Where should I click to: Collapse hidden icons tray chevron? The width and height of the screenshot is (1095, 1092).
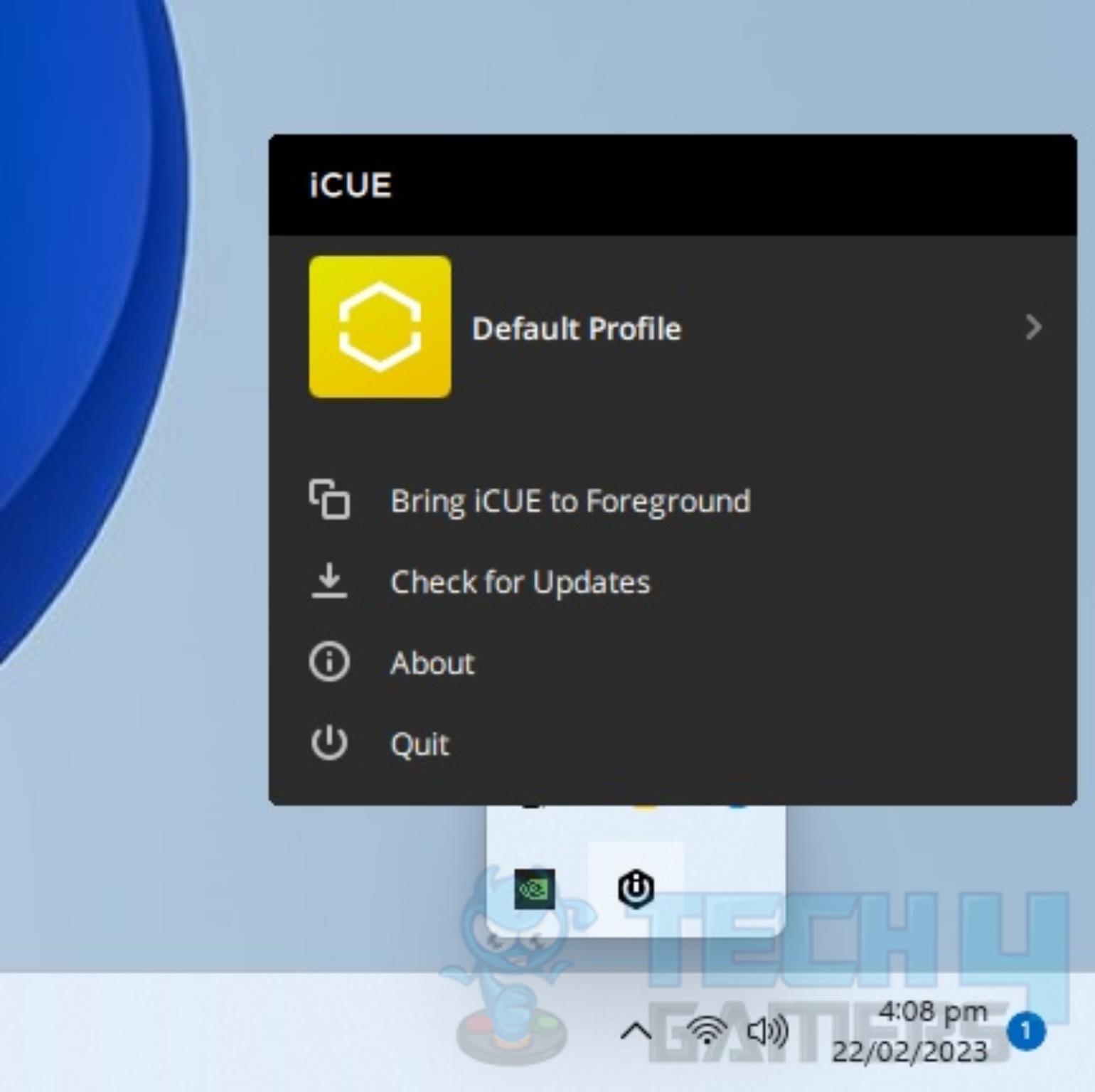(636, 1031)
